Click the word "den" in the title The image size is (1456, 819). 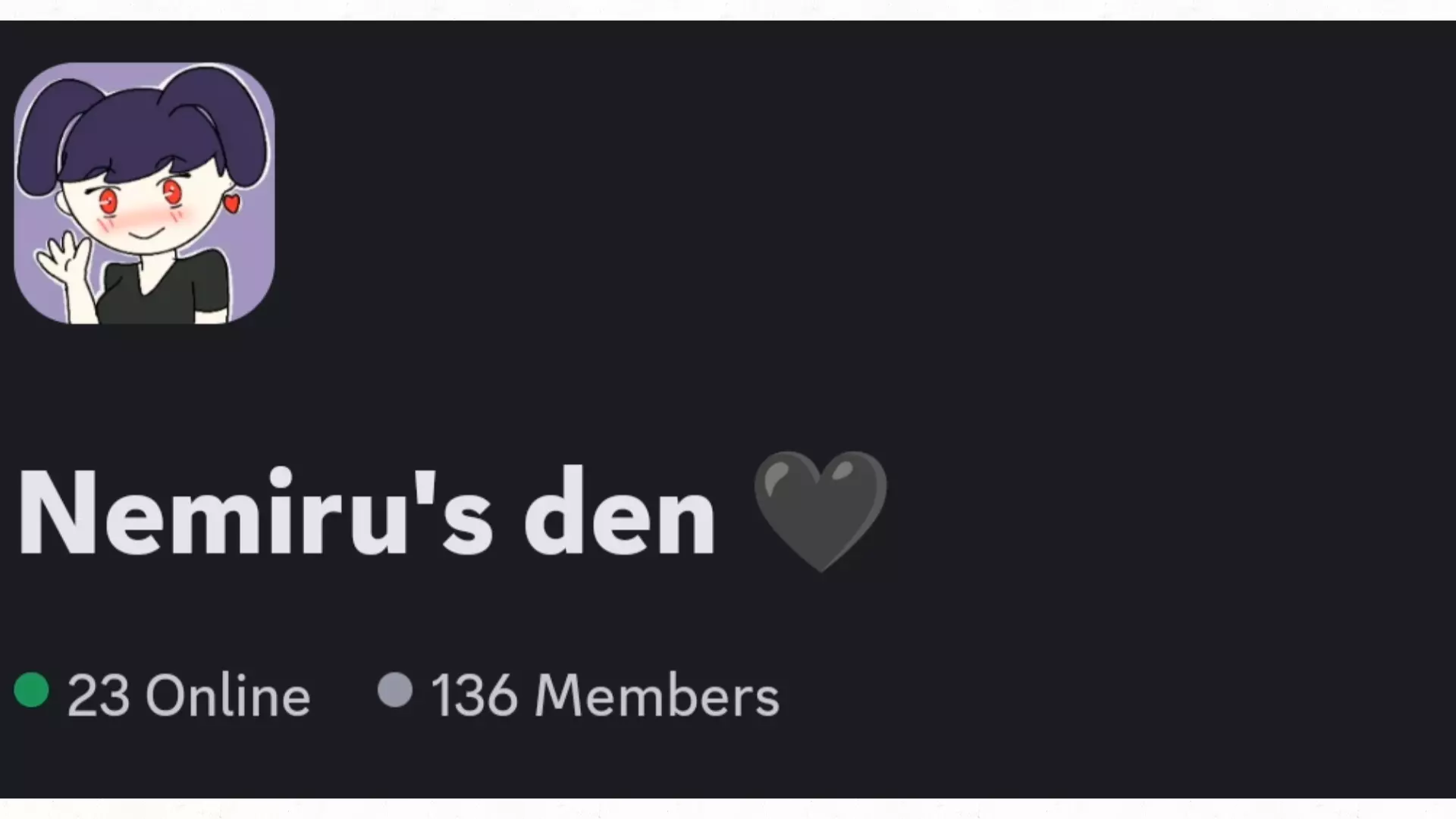[x=620, y=512]
